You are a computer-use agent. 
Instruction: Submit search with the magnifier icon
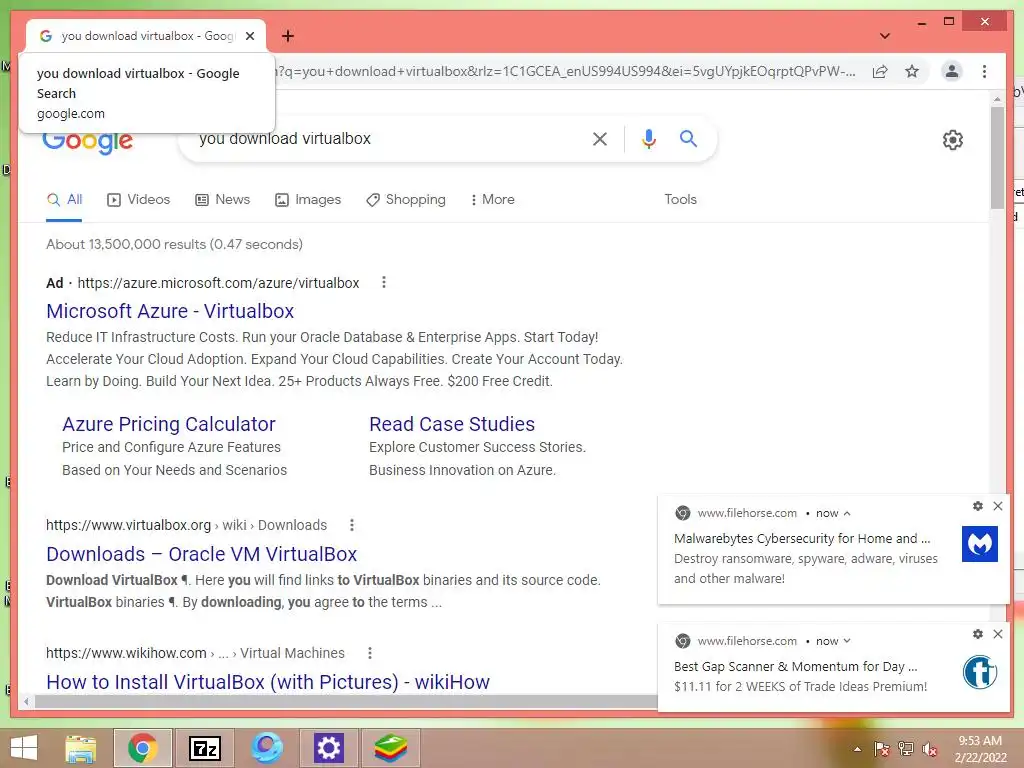click(688, 138)
